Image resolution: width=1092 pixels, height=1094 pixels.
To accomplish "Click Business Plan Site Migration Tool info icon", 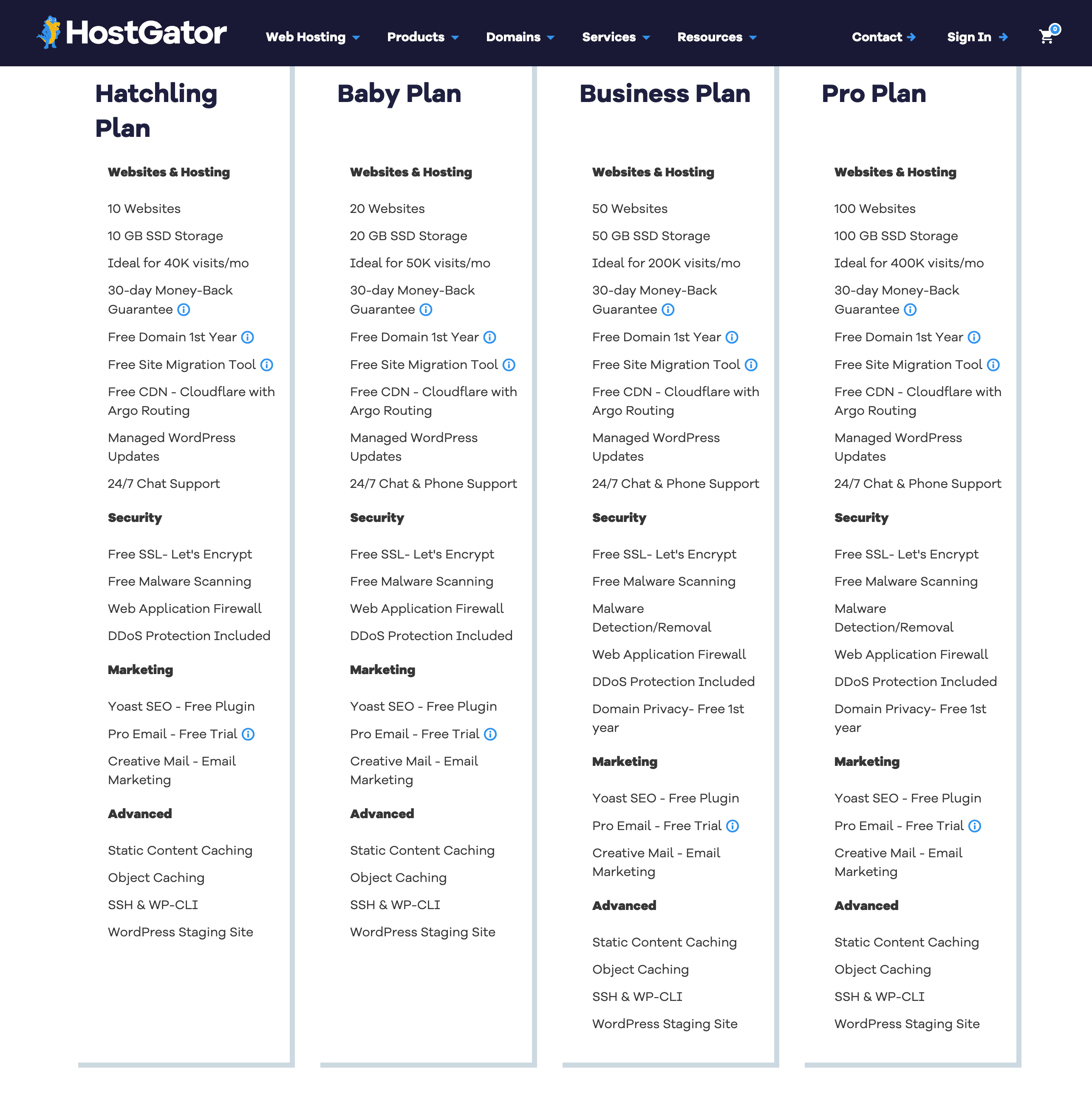I will [751, 365].
